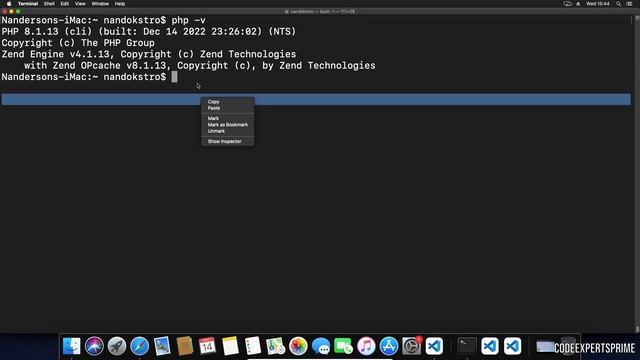
Task: Click the terminal cursor block at prompt
Action: (x=174, y=77)
